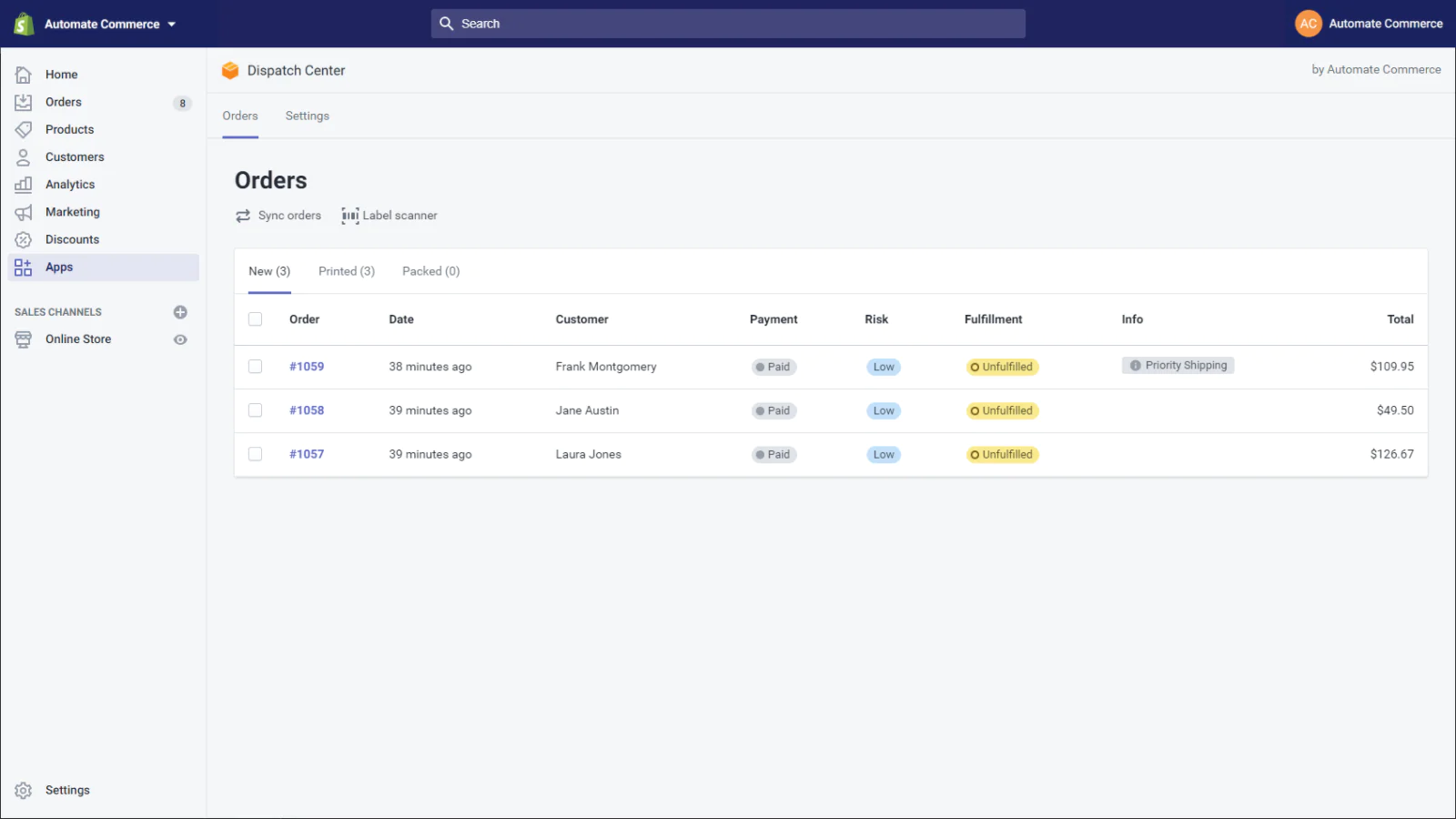
Task: Click inside the top Search field
Action: tap(728, 24)
